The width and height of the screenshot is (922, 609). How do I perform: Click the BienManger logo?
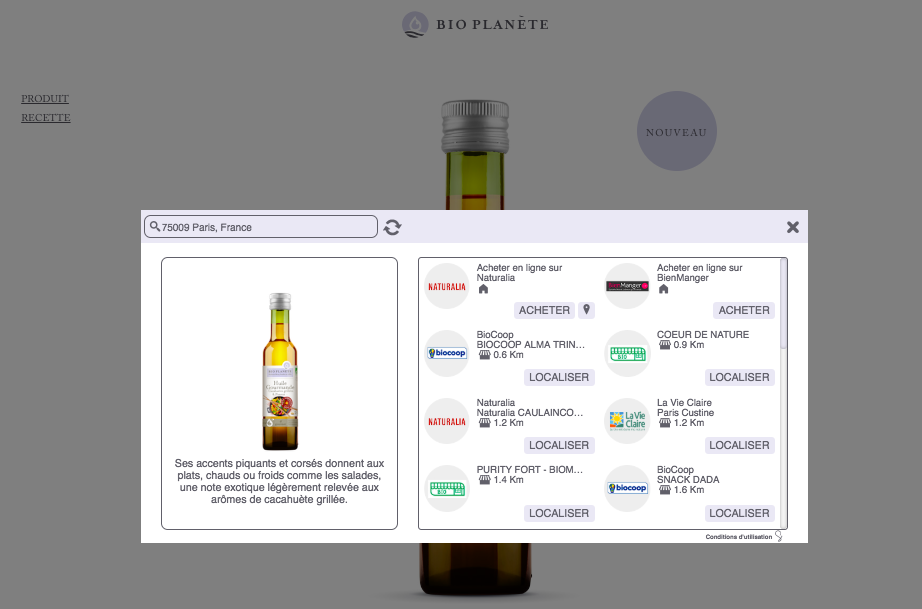pyautogui.click(x=627, y=286)
